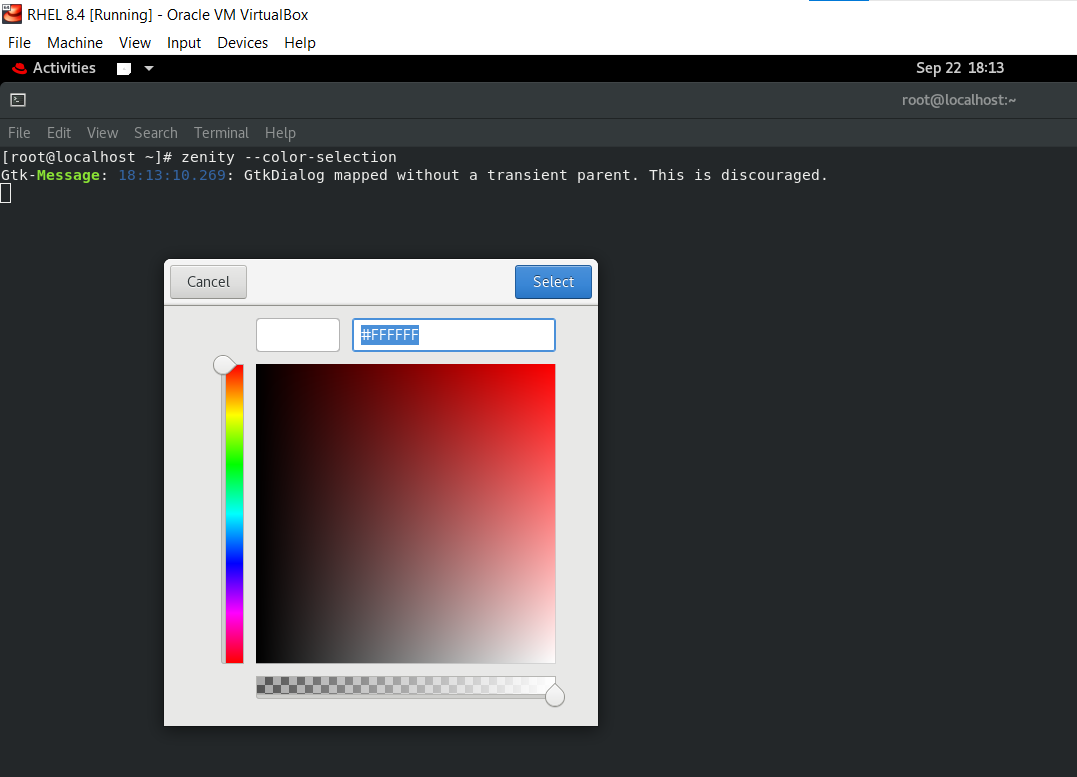Click the Red Hat logo next to Activities
The height and width of the screenshot is (777, 1077).
pyautogui.click(x=18, y=67)
